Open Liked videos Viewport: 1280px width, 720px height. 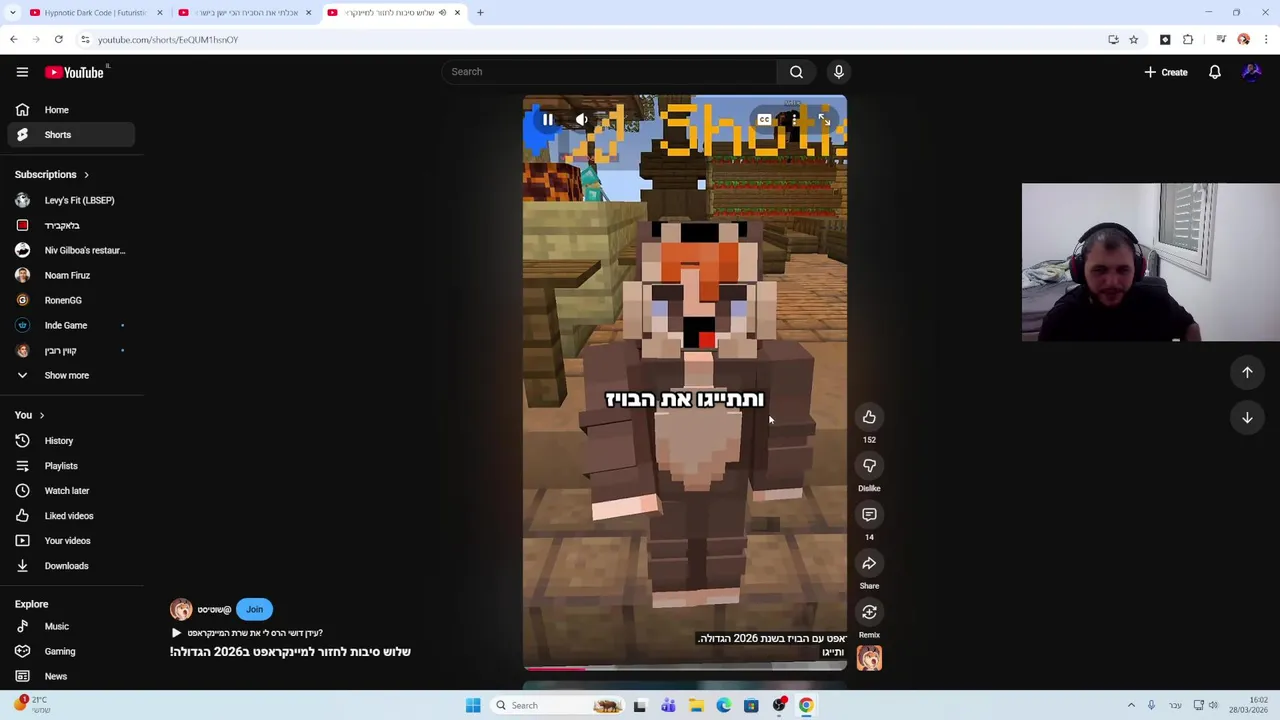(x=70, y=516)
